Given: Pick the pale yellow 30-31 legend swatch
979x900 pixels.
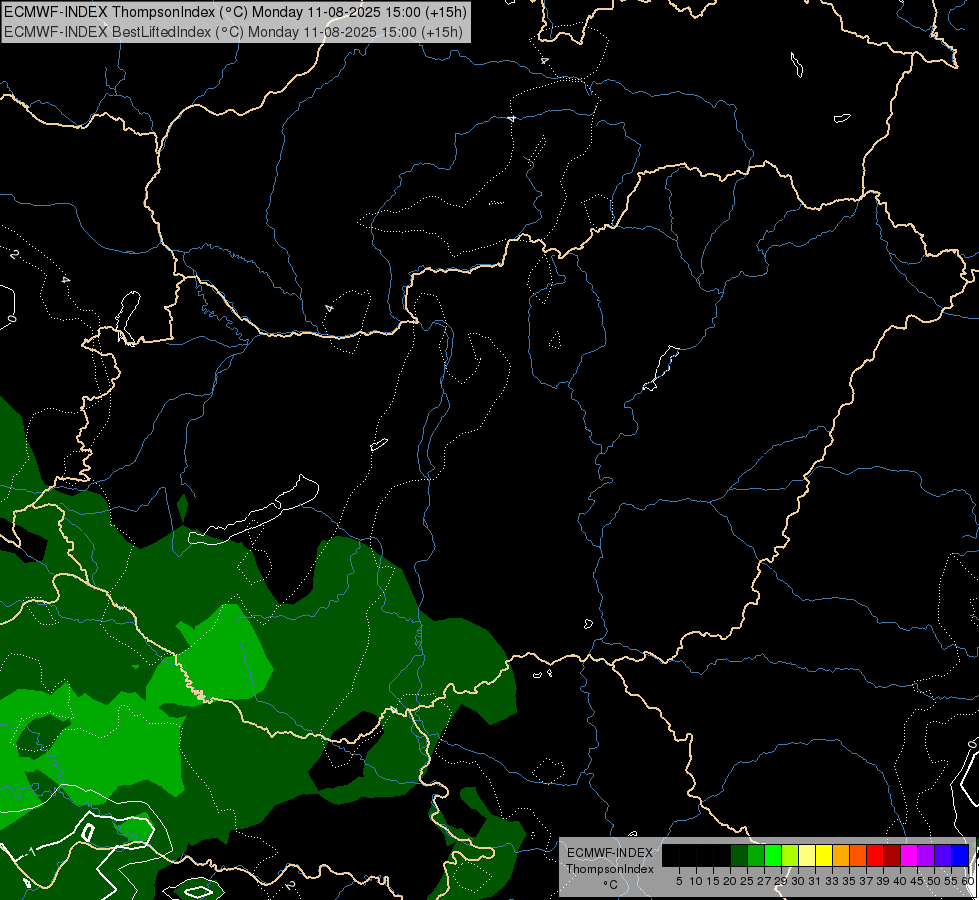Looking at the screenshot, I should point(807,856).
